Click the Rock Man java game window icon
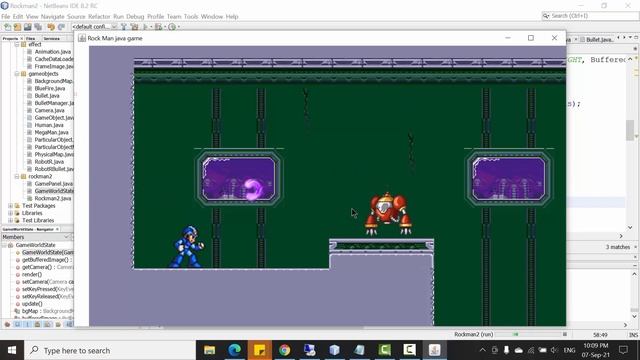This screenshot has height=360, width=640. 82,38
